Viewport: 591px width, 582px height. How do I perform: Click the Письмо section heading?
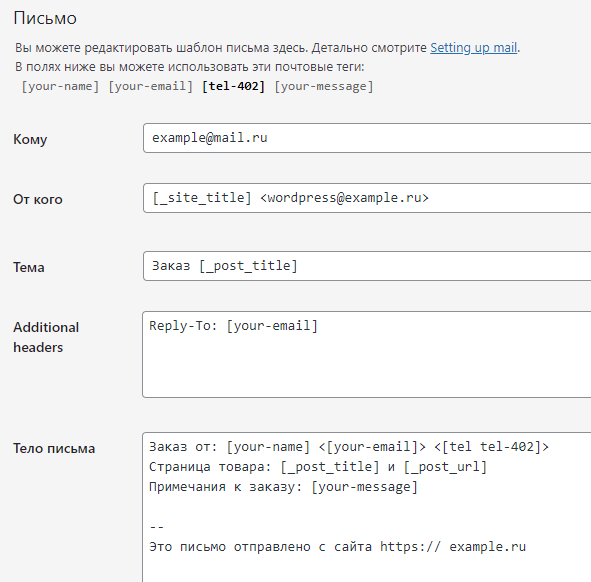tap(45, 18)
